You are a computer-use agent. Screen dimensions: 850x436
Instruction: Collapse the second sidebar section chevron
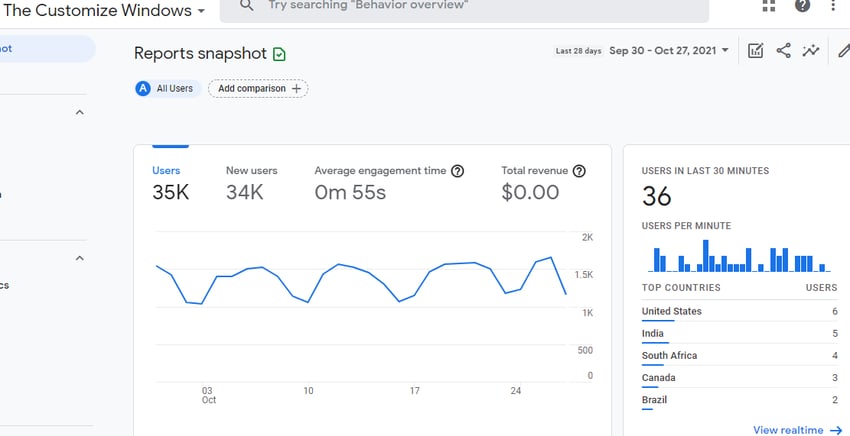[x=80, y=258]
